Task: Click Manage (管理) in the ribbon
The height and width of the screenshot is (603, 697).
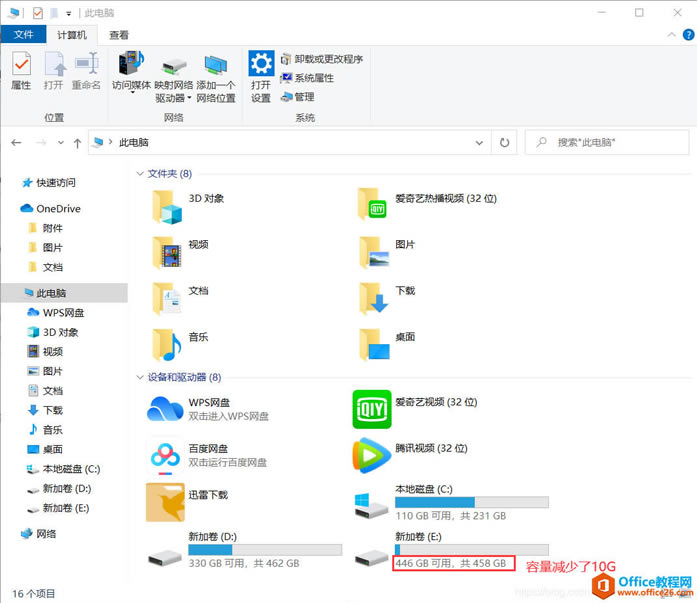Action: 297,97
